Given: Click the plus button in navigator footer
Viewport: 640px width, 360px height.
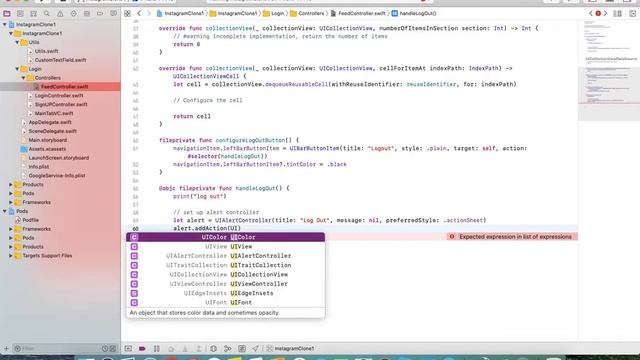Looking at the screenshot, I should (x=6, y=349).
